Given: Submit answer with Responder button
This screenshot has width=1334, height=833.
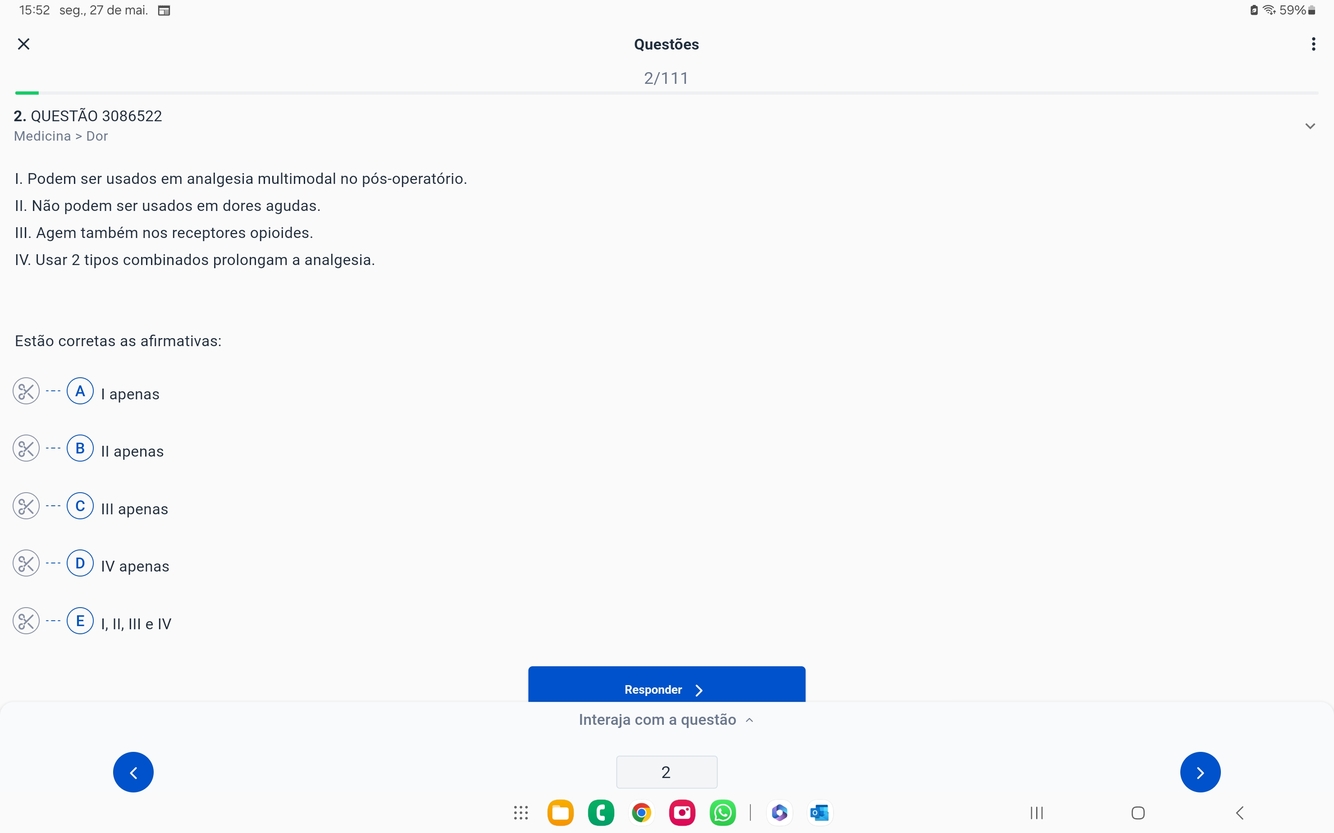Looking at the screenshot, I should tap(666, 685).
